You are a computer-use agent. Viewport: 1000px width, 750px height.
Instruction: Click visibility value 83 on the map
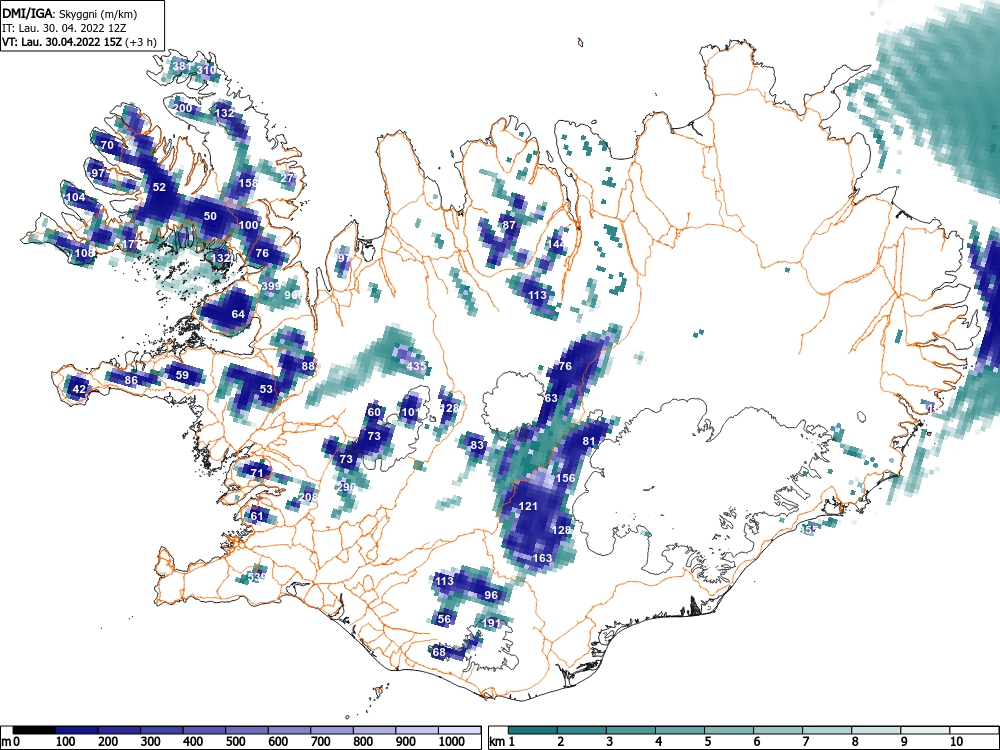click(477, 445)
